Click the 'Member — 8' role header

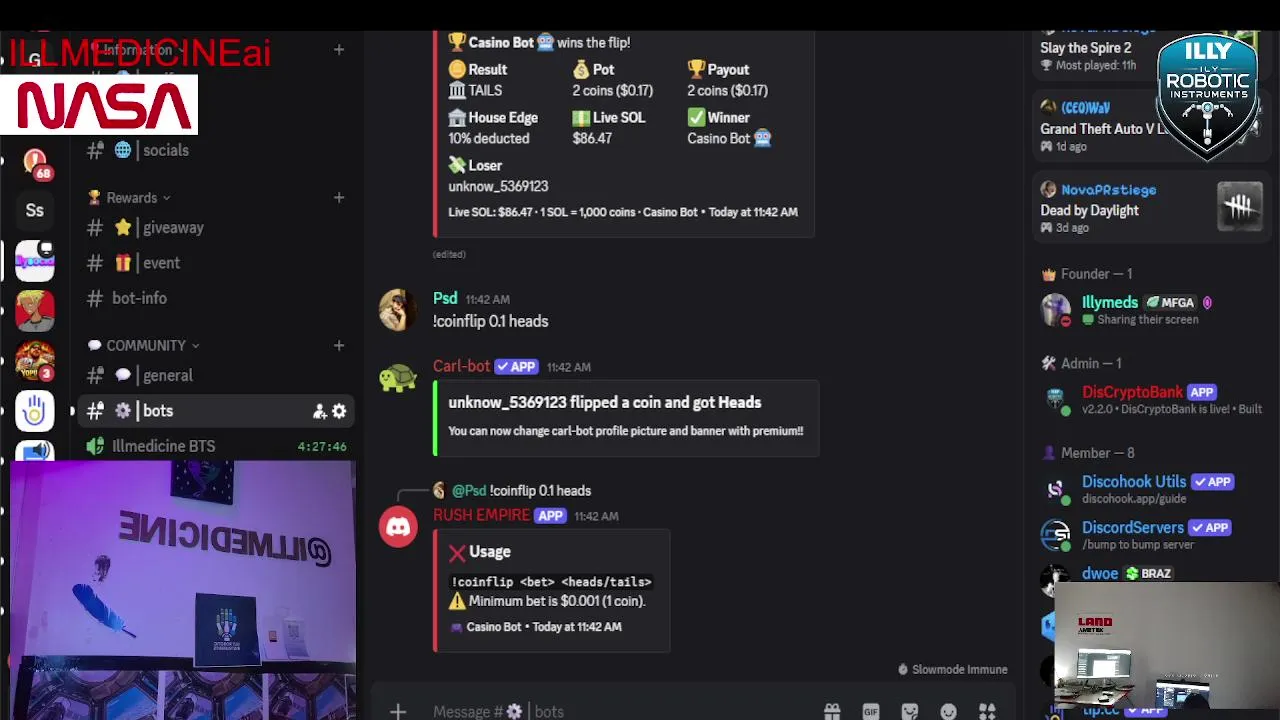[x=1097, y=453]
